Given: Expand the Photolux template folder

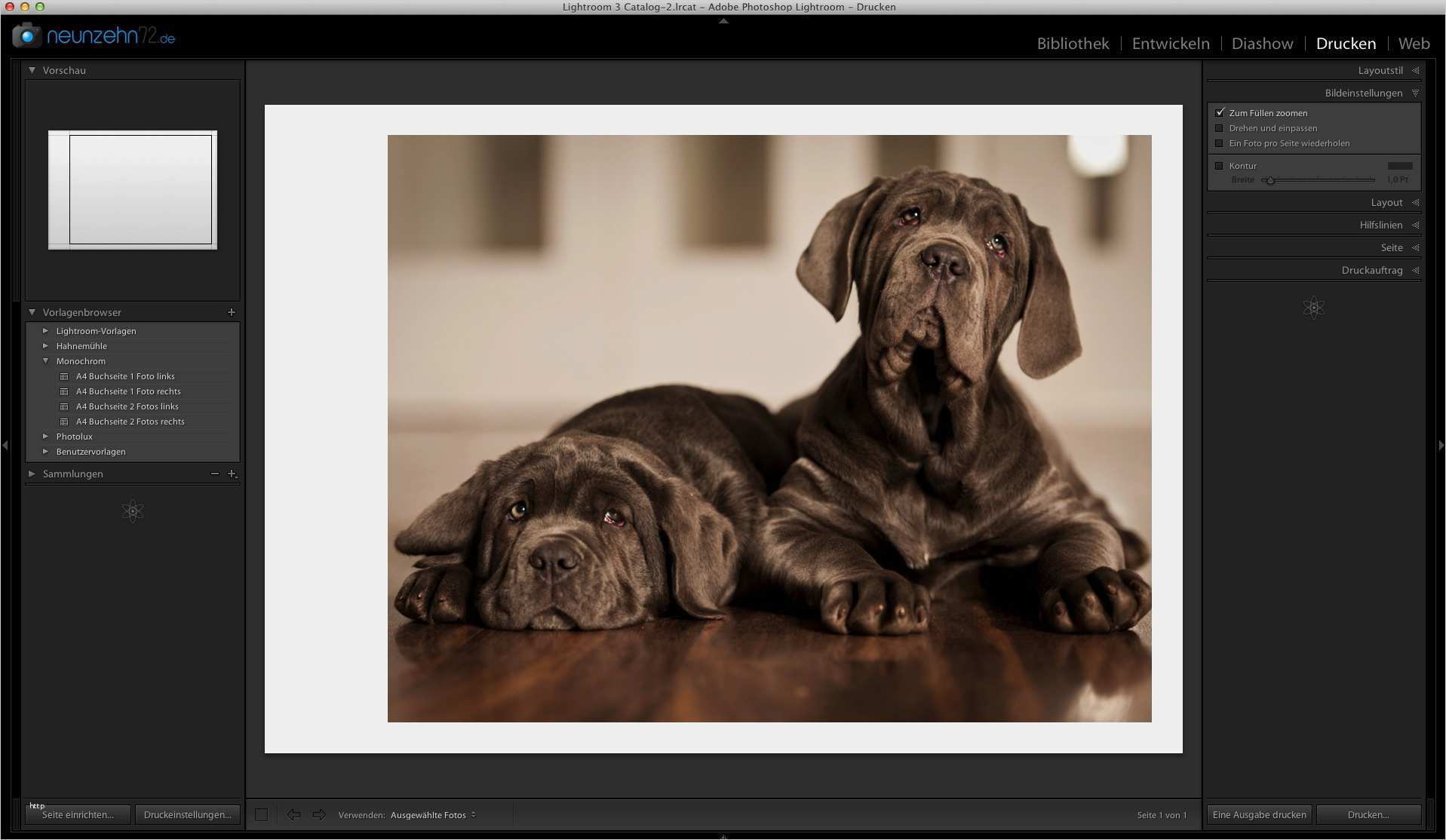Looking at the screenshot, I should [x=46, y=437].
